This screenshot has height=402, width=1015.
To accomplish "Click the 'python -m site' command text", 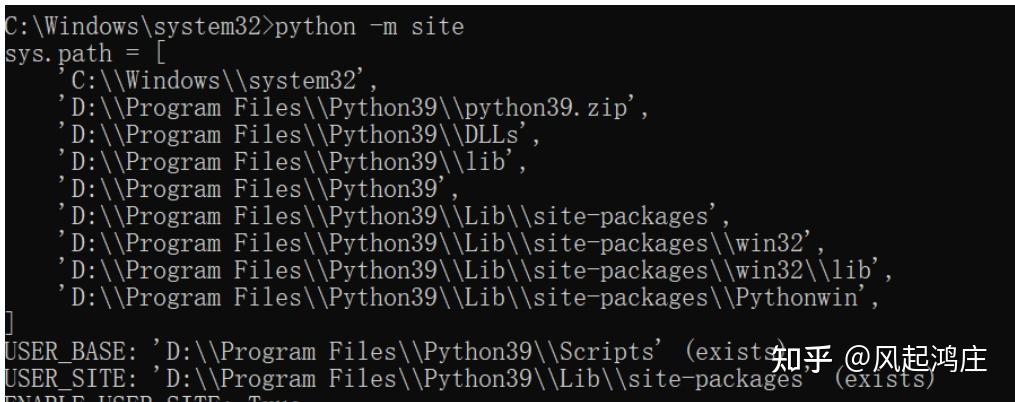I will coord(370,27).
